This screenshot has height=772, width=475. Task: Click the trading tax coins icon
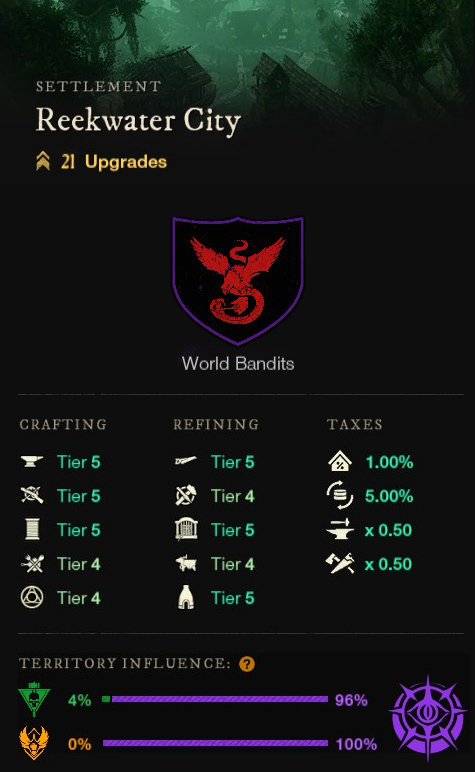click(340, 496)
